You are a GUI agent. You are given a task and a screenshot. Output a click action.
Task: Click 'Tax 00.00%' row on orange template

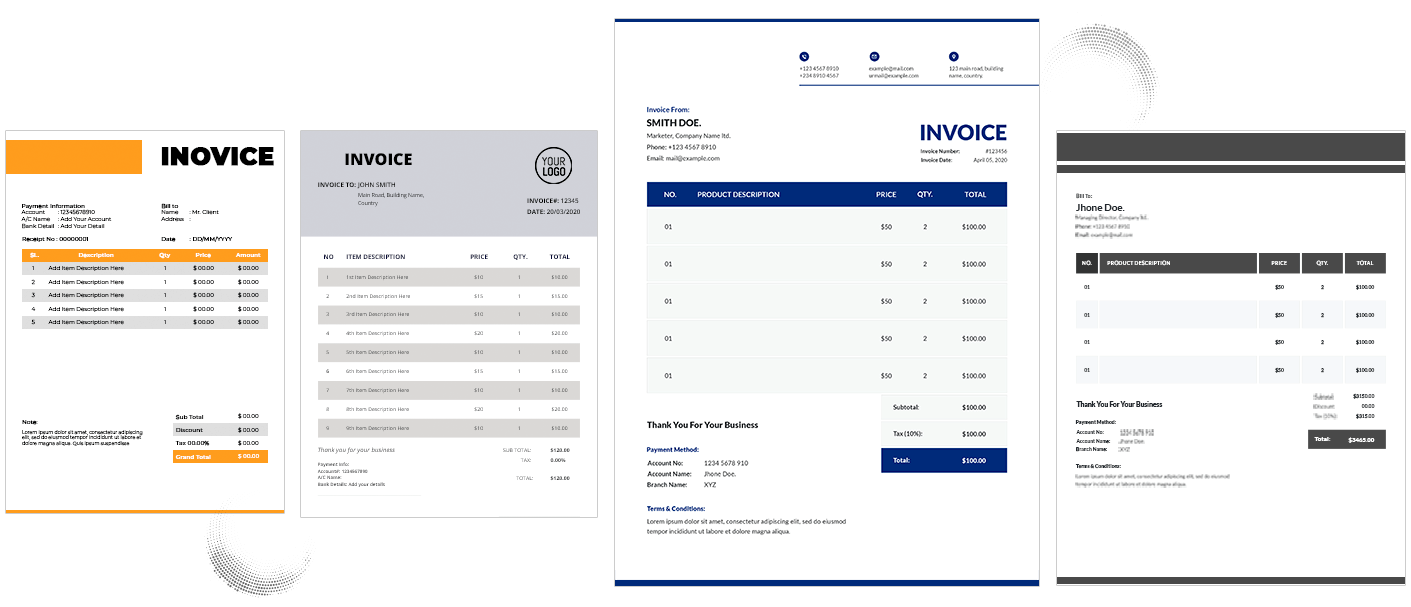tap(220, 443)
